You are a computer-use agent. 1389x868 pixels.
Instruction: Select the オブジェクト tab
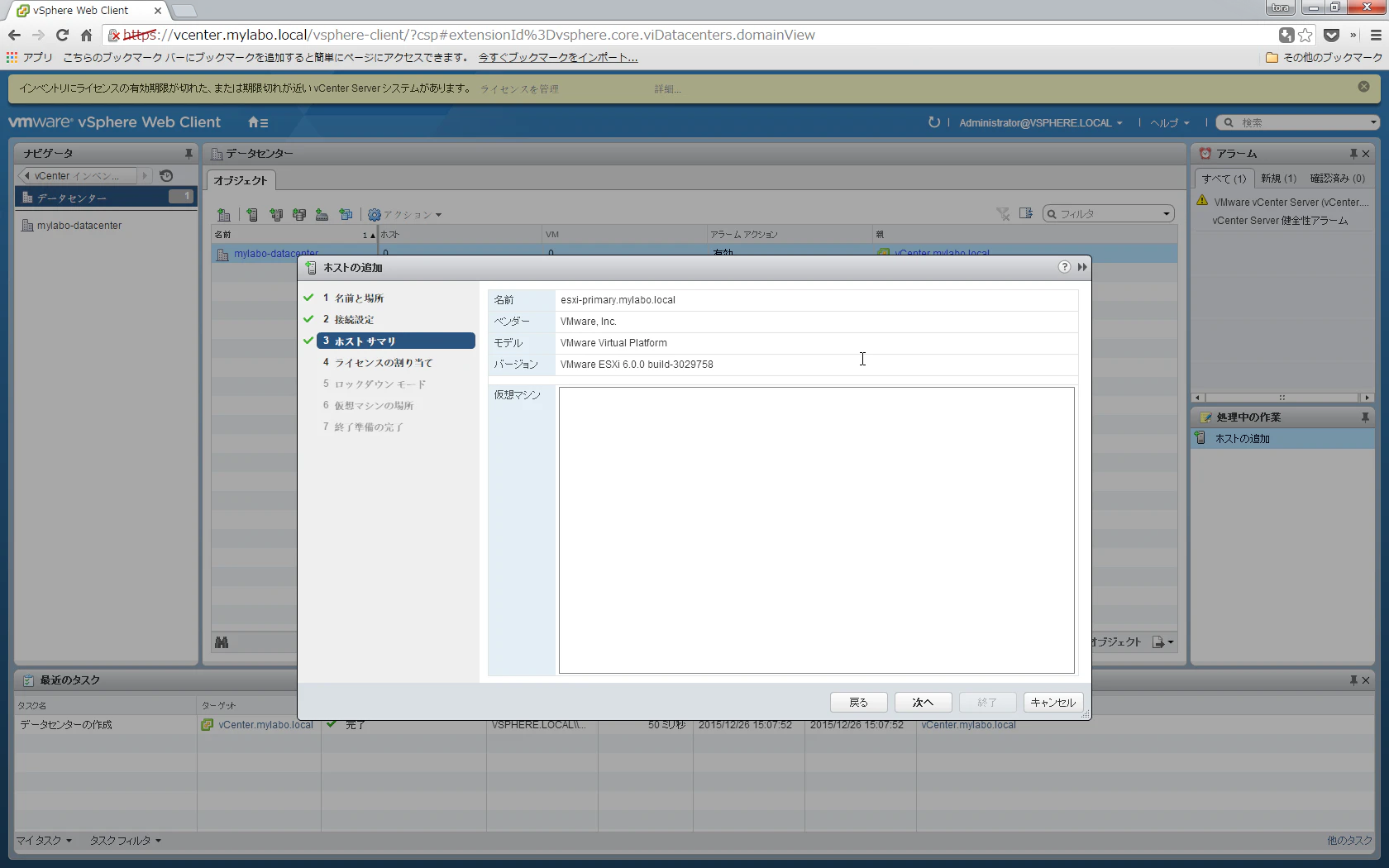(241, 180)
